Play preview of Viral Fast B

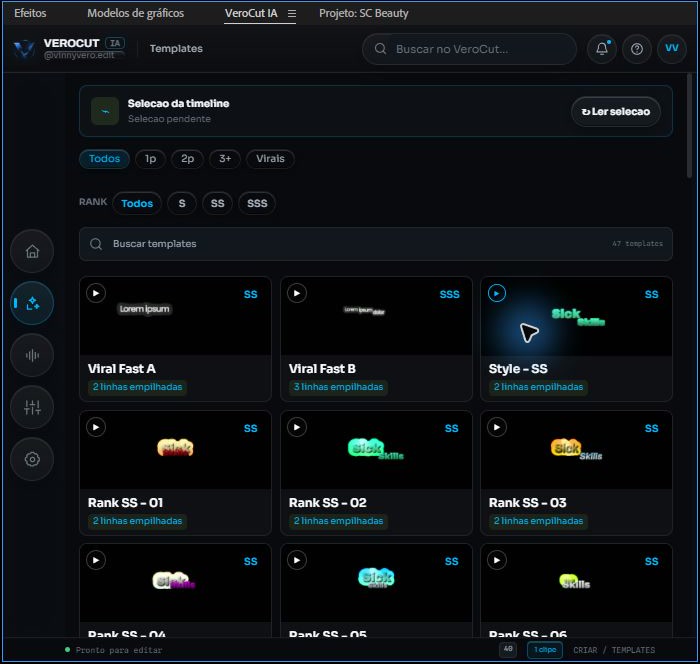pyautogui.click(x=297, y=293)
